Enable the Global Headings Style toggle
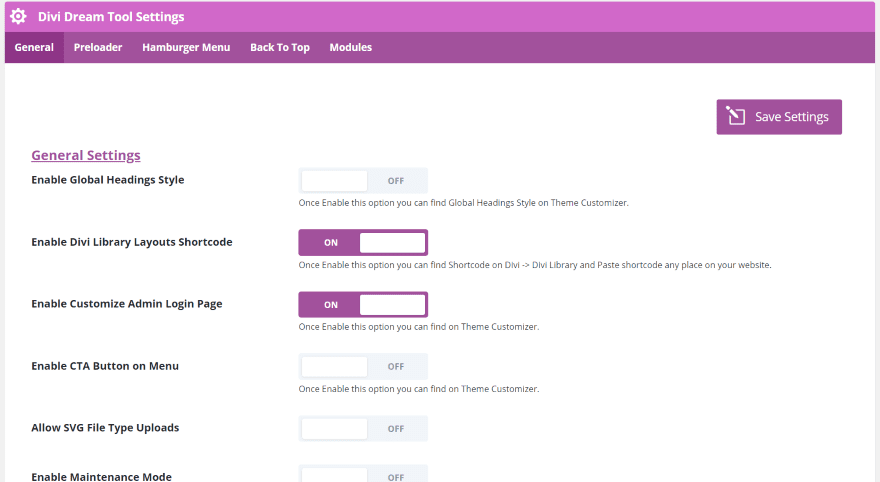The width and height of the screenshot is (880, 482). point(363,181)
